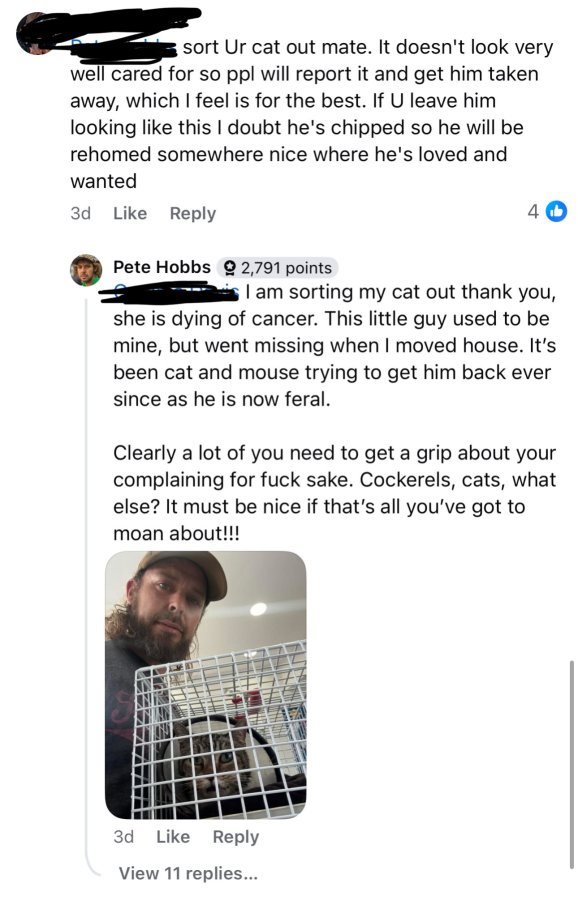Click the scrollbar on the right edge

572,765
